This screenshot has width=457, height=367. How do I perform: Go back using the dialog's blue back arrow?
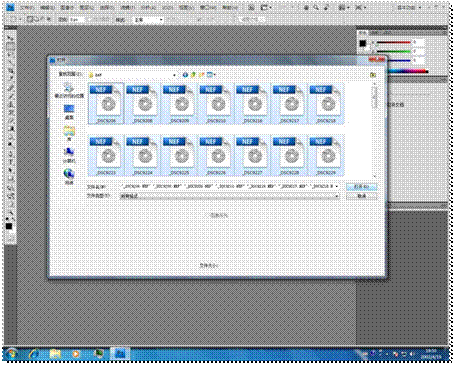[185, 75]
